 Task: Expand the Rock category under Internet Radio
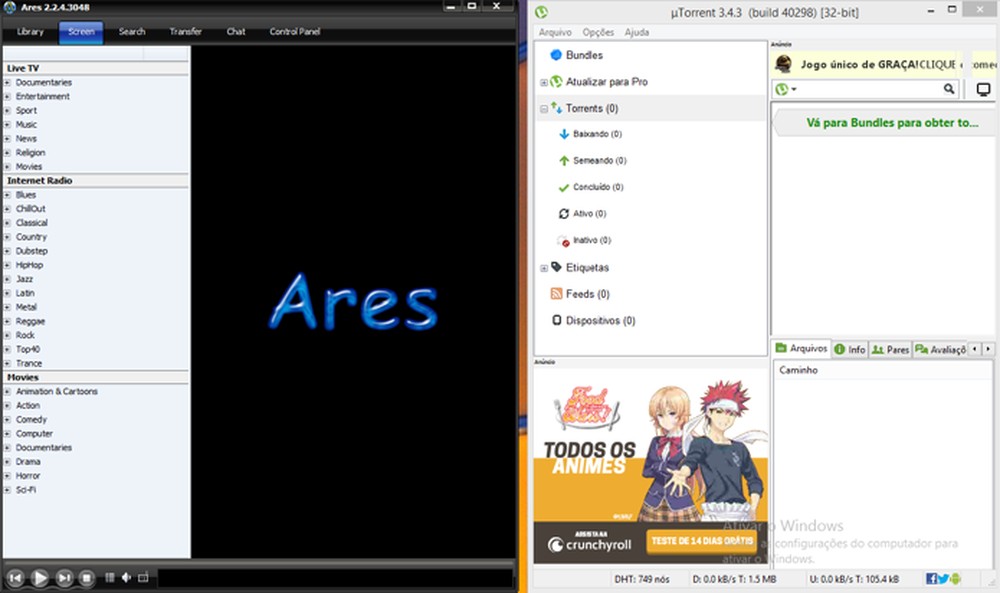(8, 335)
